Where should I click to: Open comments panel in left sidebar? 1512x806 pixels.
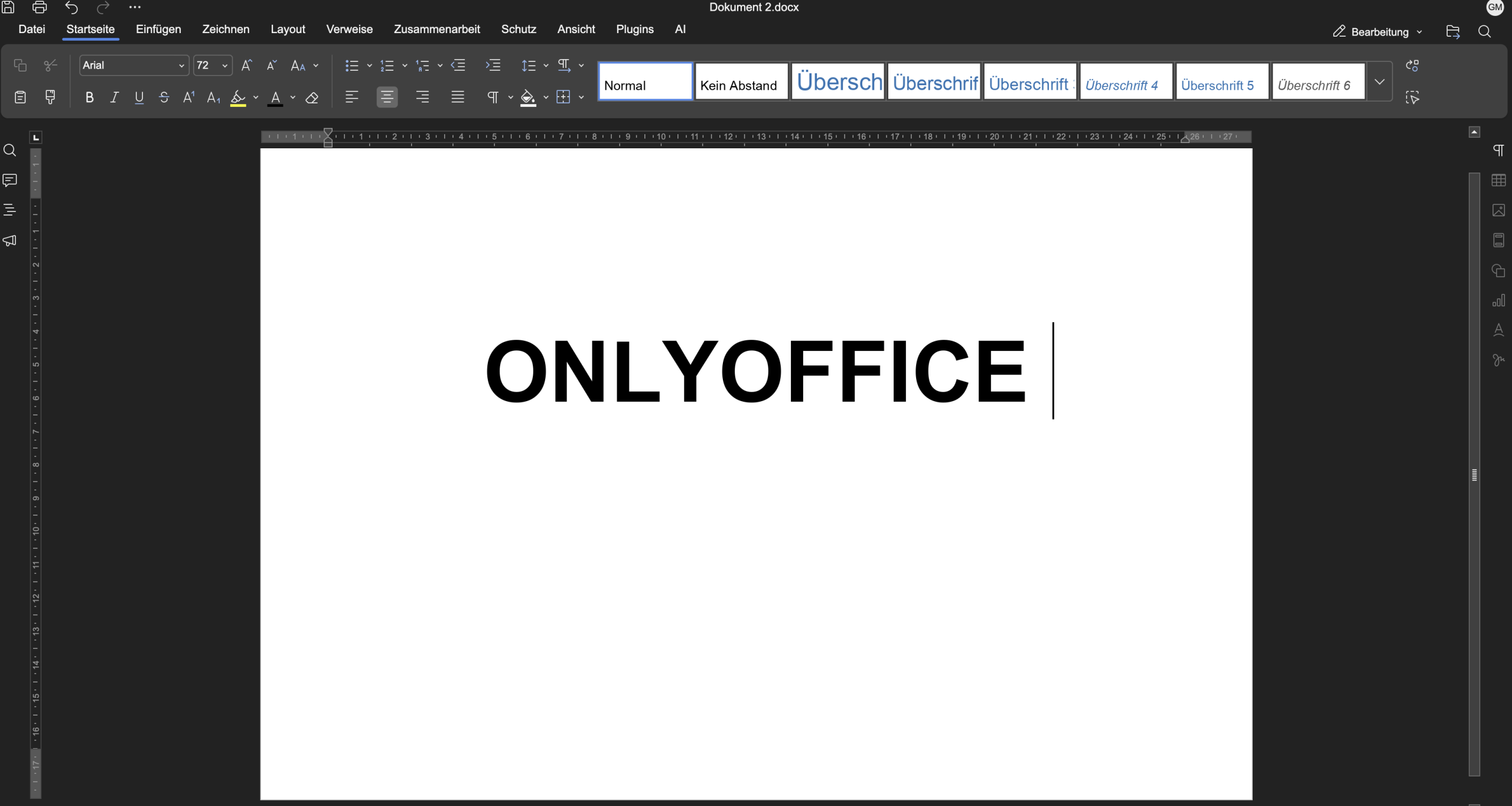[x=9, y=180]
